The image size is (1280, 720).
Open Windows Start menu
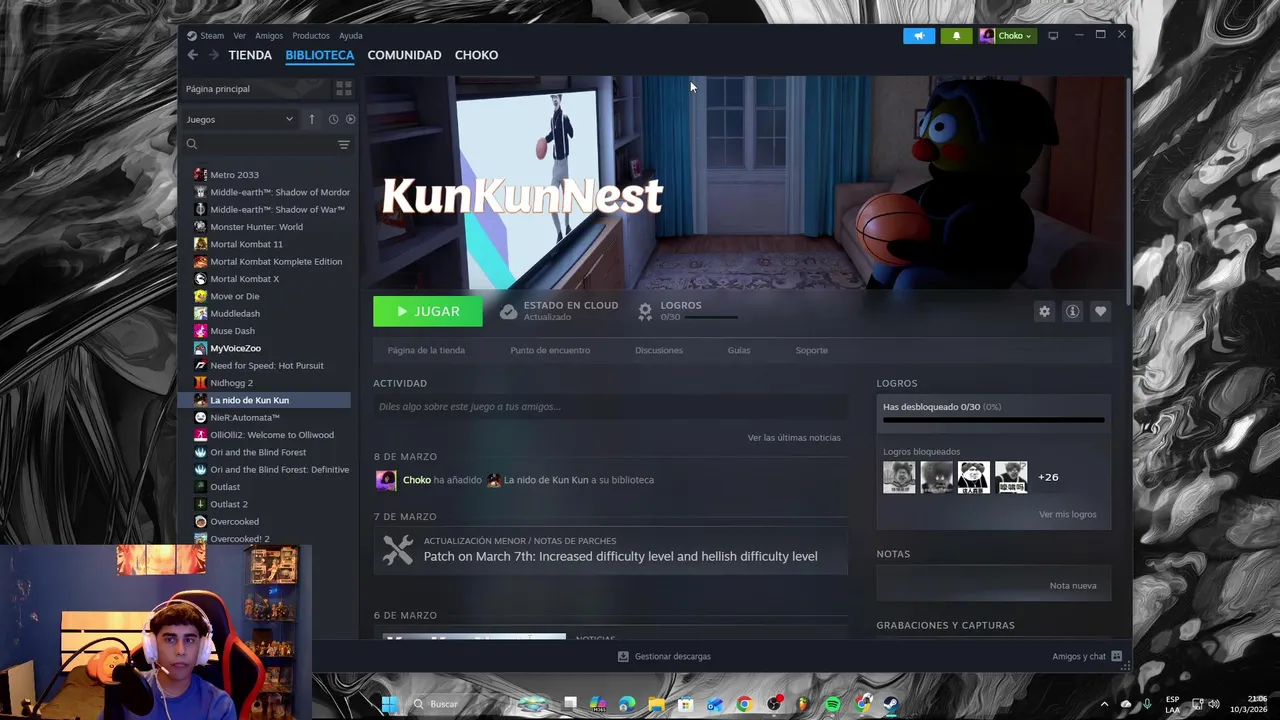pos(390,704)
